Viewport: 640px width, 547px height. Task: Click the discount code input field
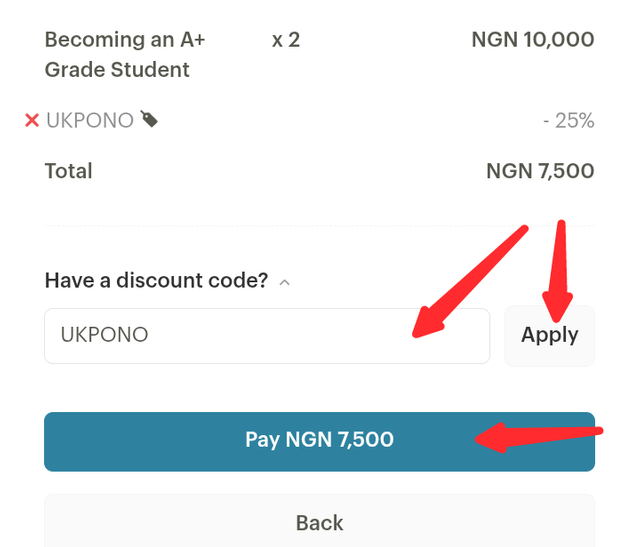point(267,336)
